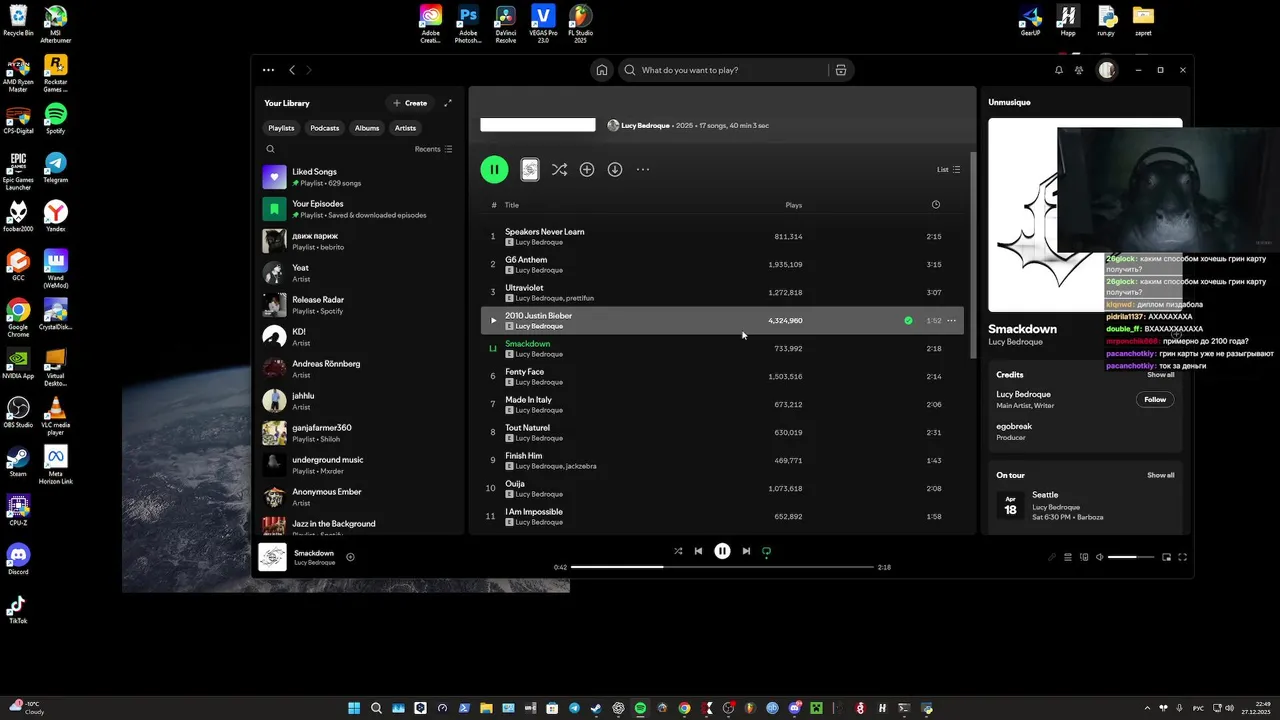1280x720 pixels.
Task: Pause the album with the green button
Action: click(x=494, y=170)
